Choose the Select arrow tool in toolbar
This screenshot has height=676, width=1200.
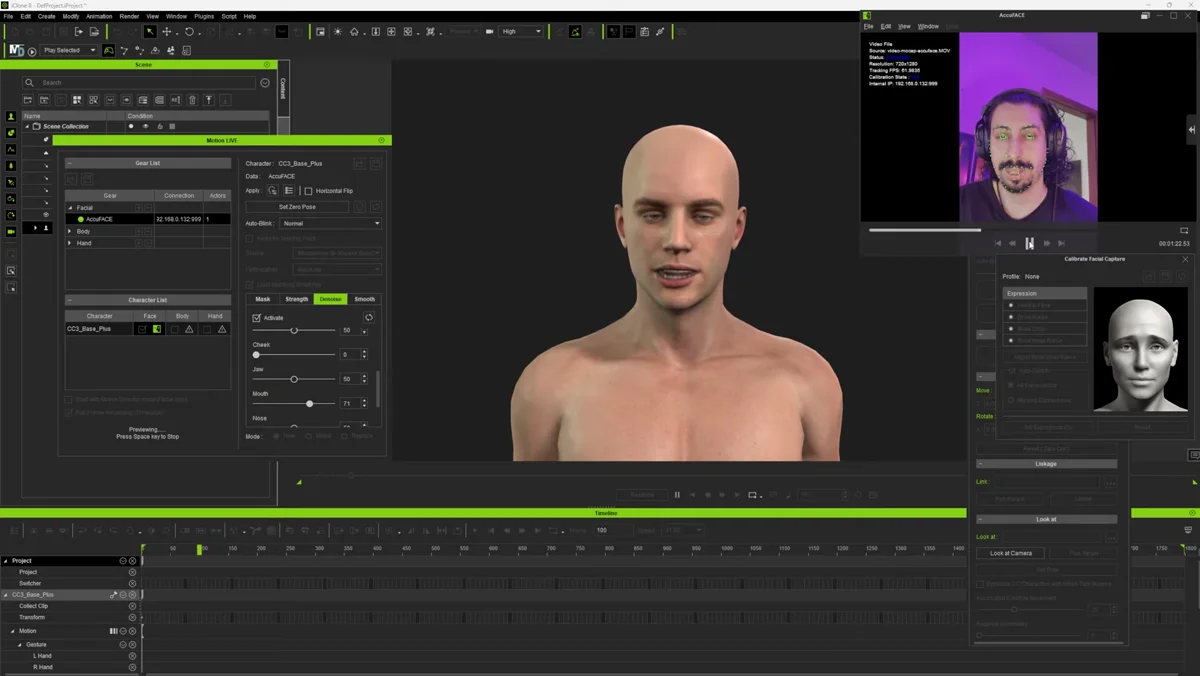click(150, 32)
